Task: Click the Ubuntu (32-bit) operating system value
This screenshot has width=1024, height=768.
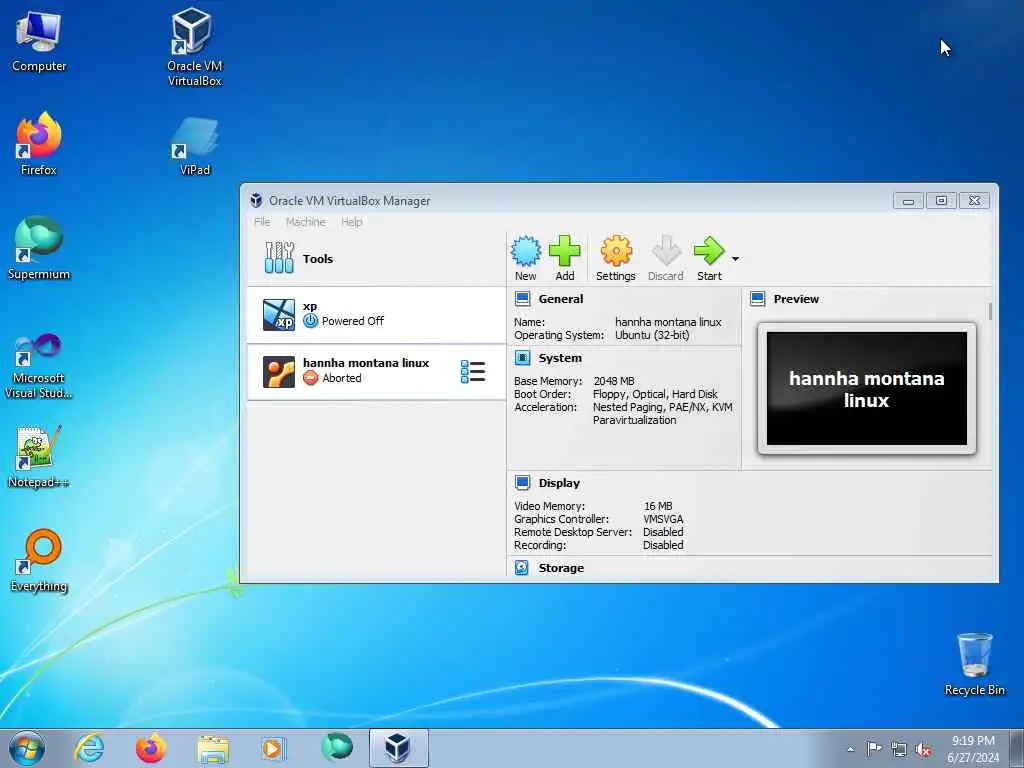Action: 652,335
